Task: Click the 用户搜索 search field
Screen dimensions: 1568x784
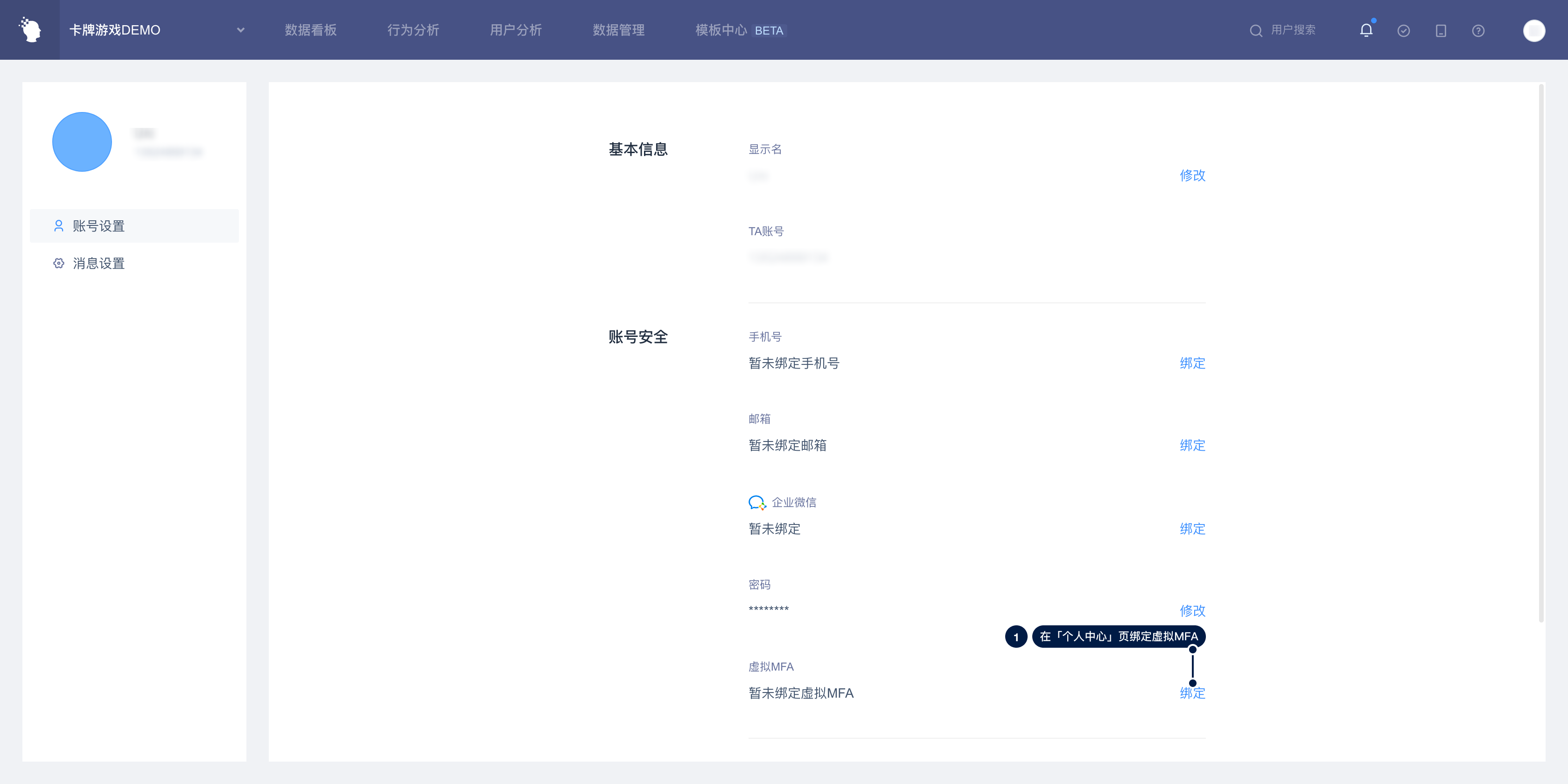Action: point(1293,30)
